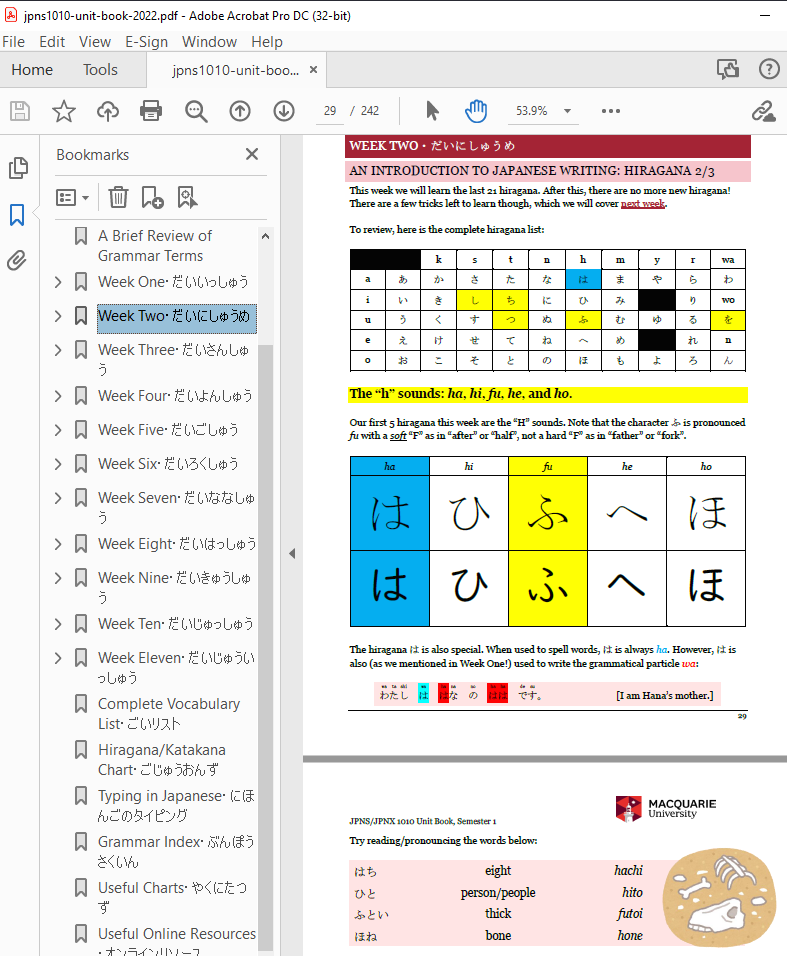Expand the Week Ten bookmark
Viewport: 787px width, 956px height.
[x=58, y=624]
